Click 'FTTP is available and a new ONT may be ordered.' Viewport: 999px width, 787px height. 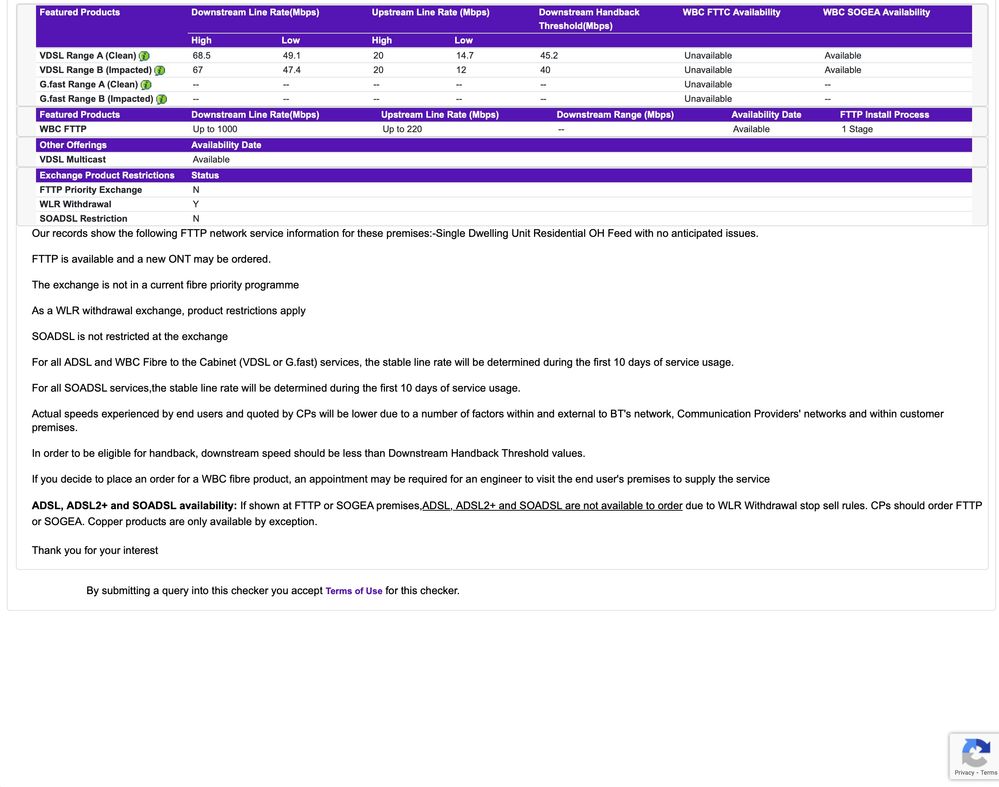click(151, 259)
